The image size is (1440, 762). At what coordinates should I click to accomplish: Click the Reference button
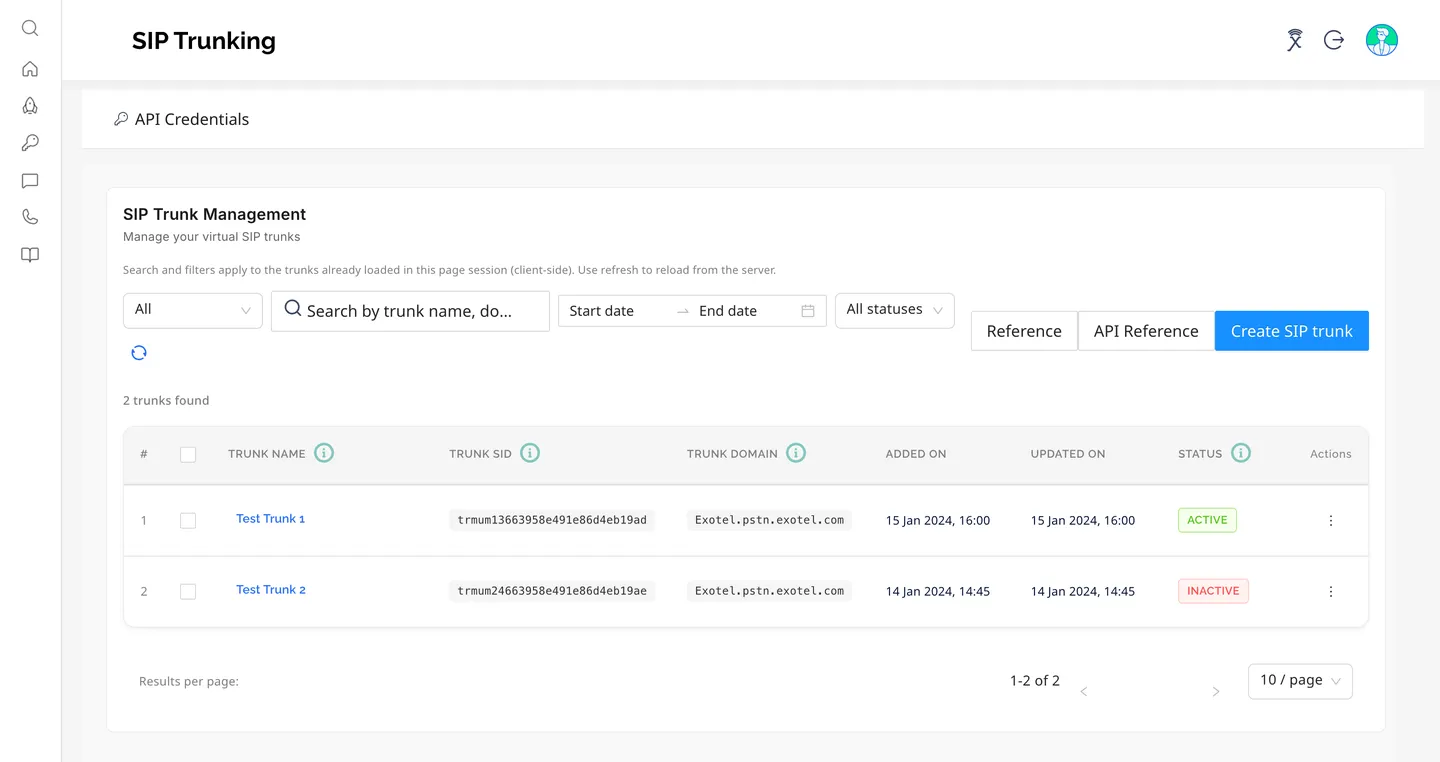[1024, 331]
